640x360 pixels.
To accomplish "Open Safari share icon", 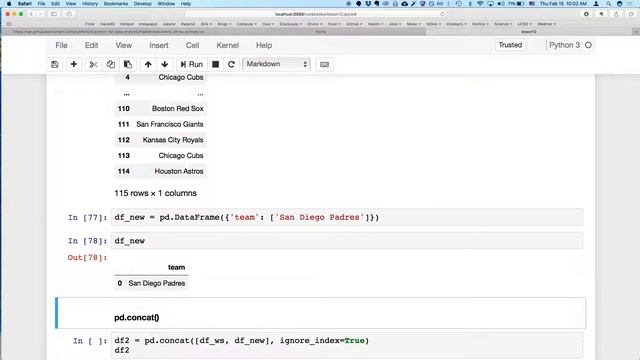I will click(616, 14).
